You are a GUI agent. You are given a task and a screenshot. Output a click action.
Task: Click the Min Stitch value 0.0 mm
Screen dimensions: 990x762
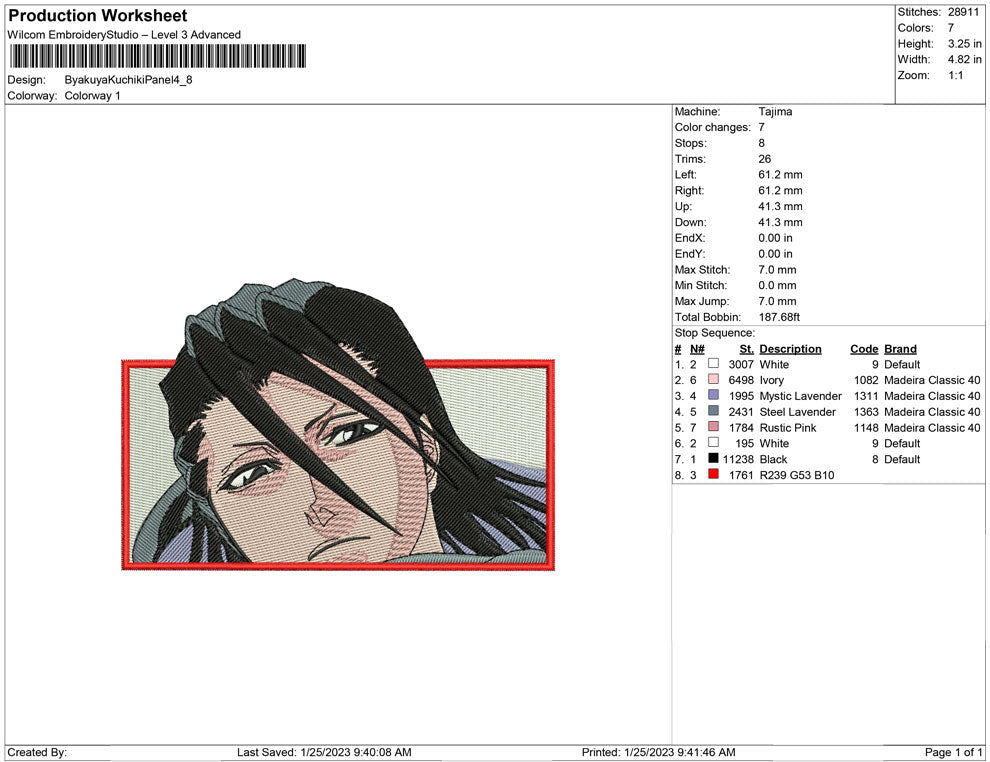pos(777,285)
